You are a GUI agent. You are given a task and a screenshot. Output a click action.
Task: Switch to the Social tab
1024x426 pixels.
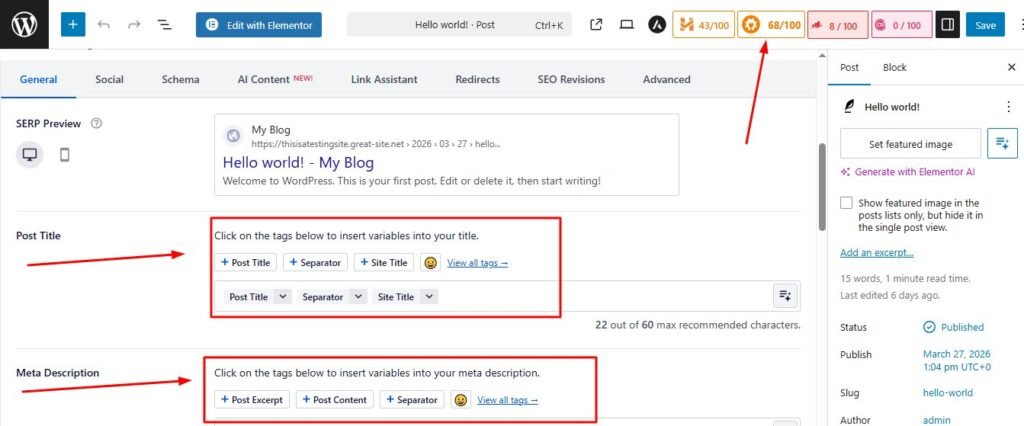pyautogui.click(x=109, y=80)
